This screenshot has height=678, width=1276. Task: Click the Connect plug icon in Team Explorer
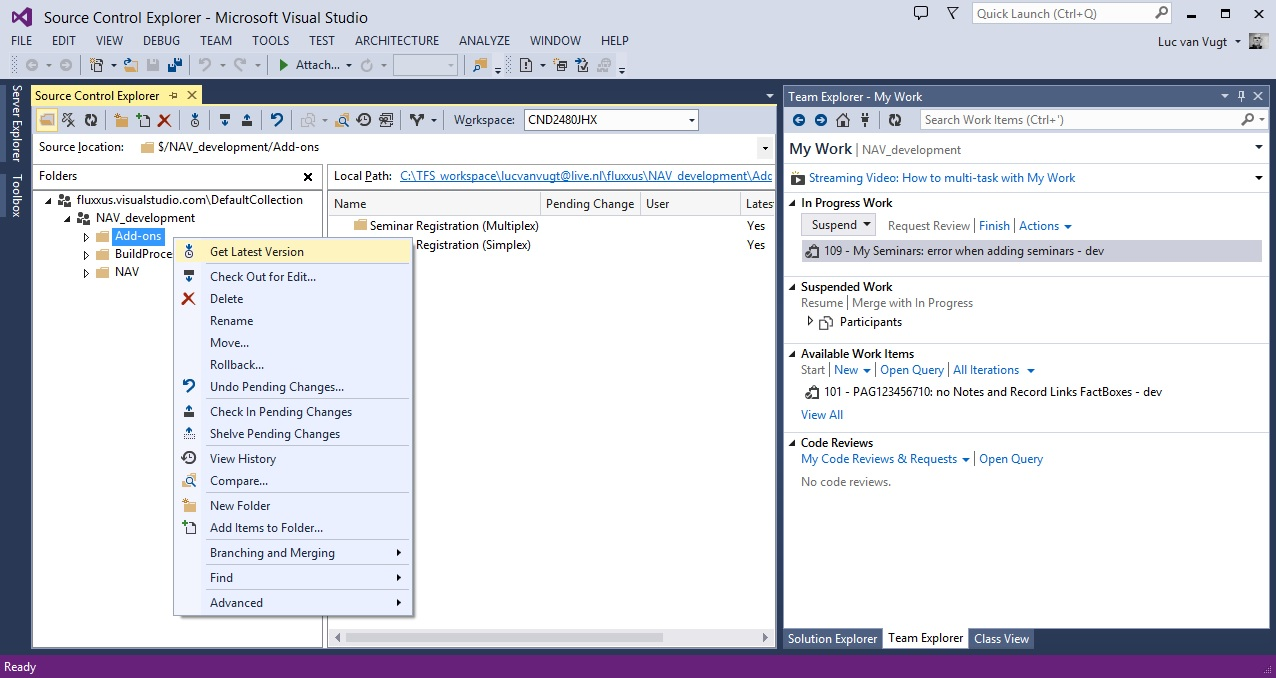point(865,120)
